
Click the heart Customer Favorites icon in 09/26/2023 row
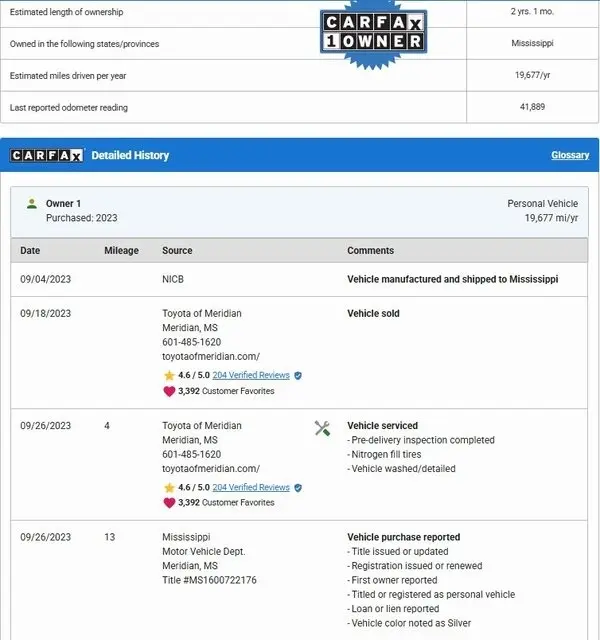(x=169, y=503)
